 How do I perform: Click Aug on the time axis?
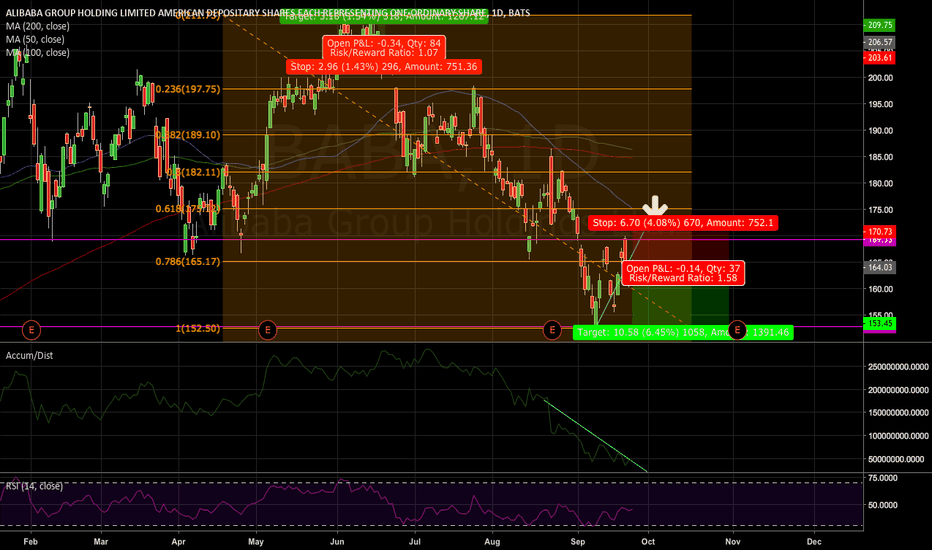(x=492, y=542)
